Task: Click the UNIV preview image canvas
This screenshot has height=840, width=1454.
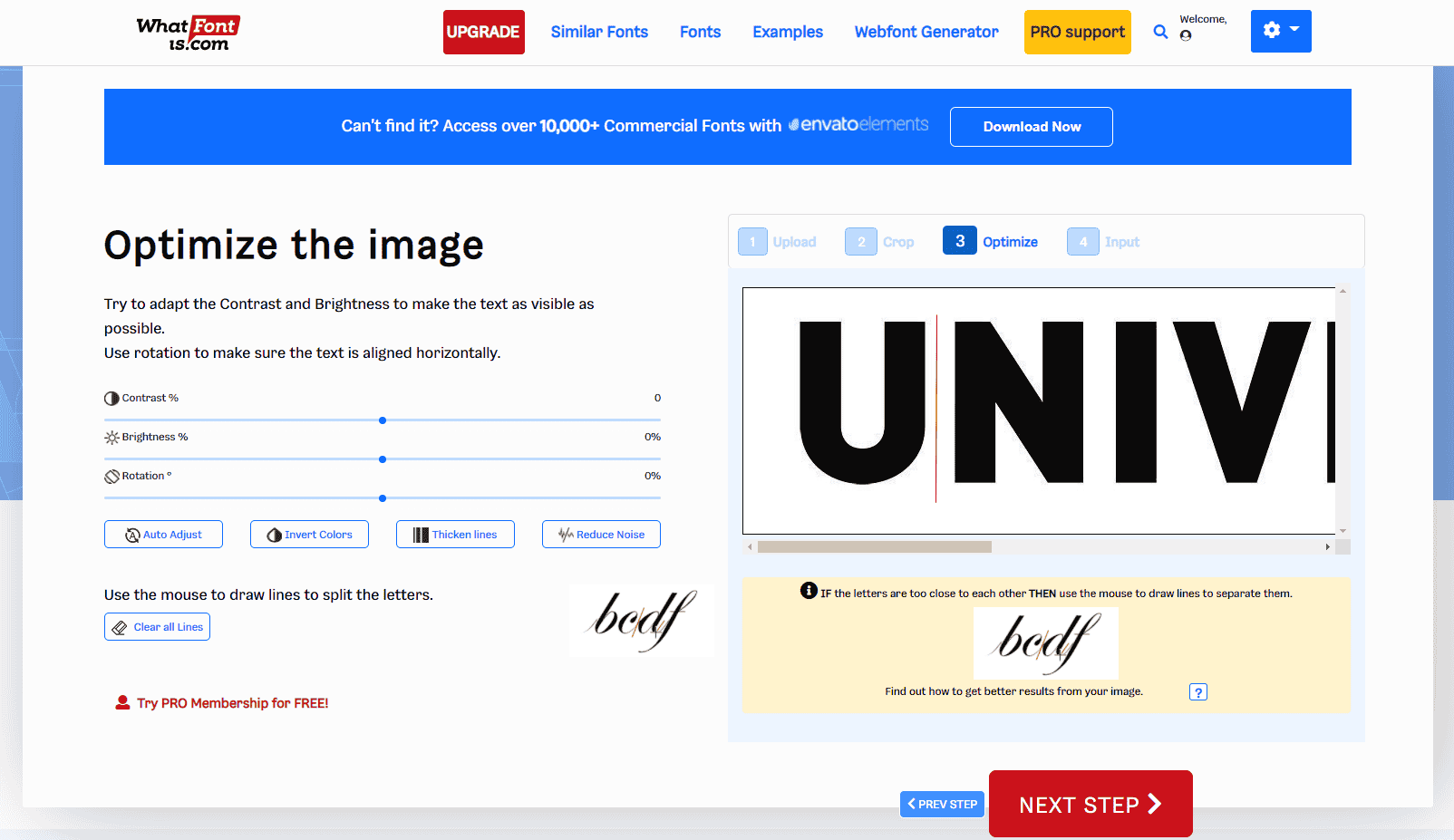Action: [x=1039, y=410]
